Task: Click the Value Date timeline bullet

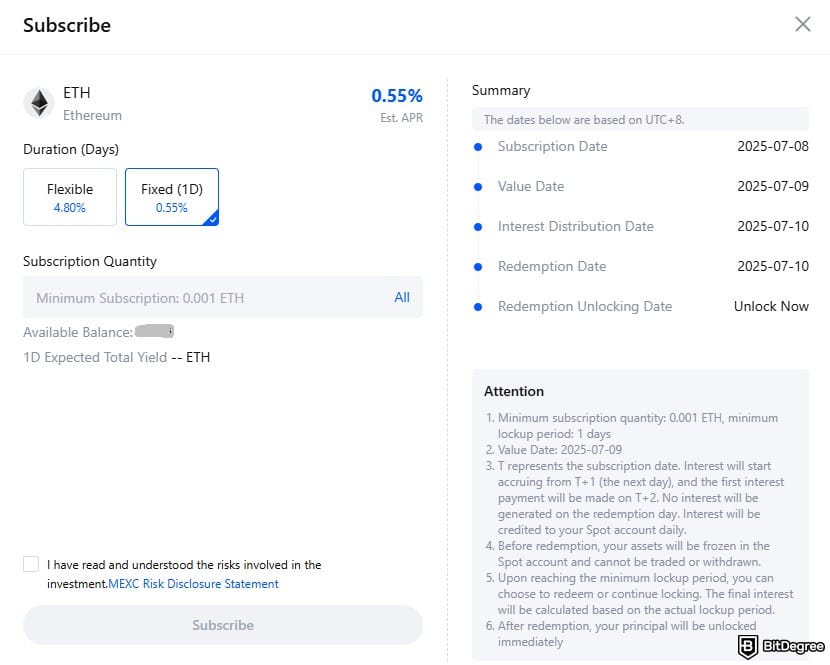Action: coord(478,187)
